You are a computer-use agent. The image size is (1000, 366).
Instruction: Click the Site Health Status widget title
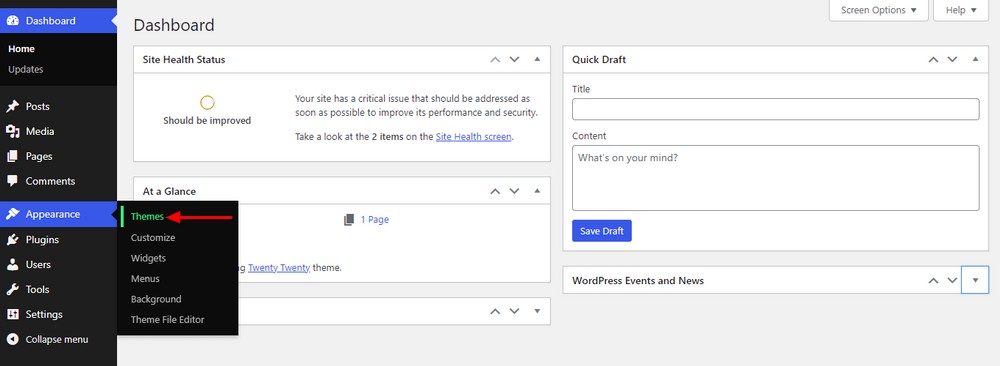click(184, 59)
